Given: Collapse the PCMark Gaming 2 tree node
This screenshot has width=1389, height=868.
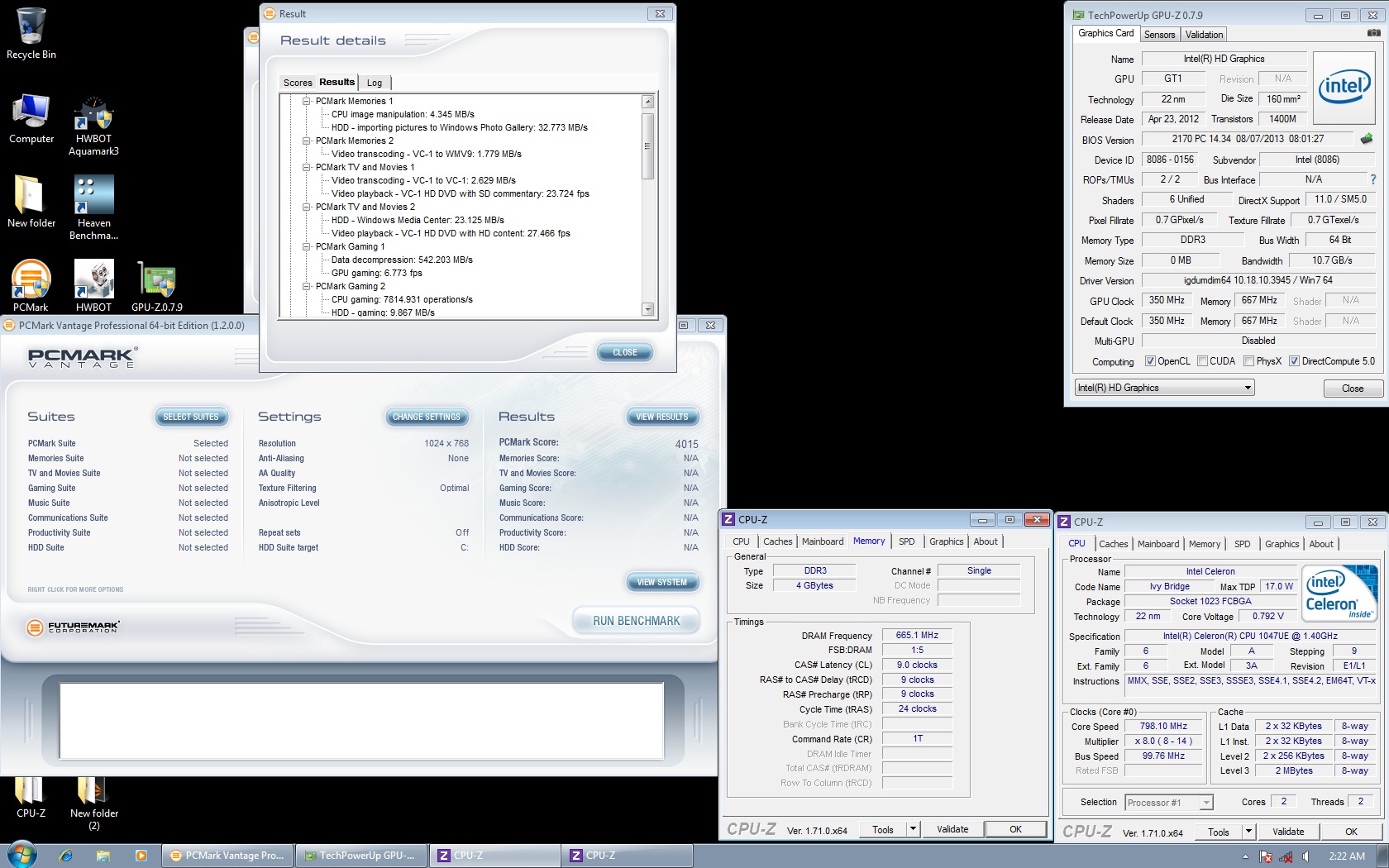Looking at the screenshot, I should [x=306, y=286].
